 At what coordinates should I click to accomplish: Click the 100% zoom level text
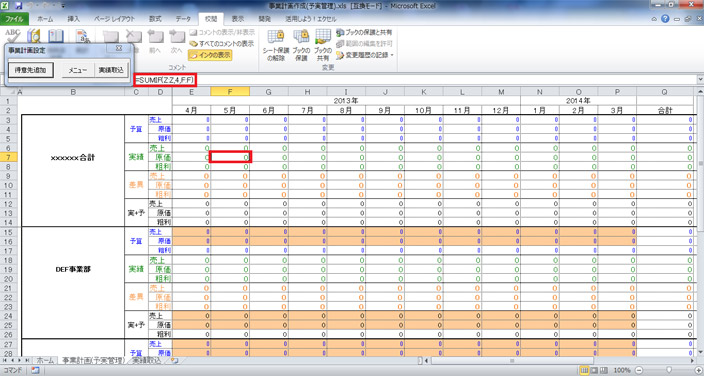pos(622,371)
